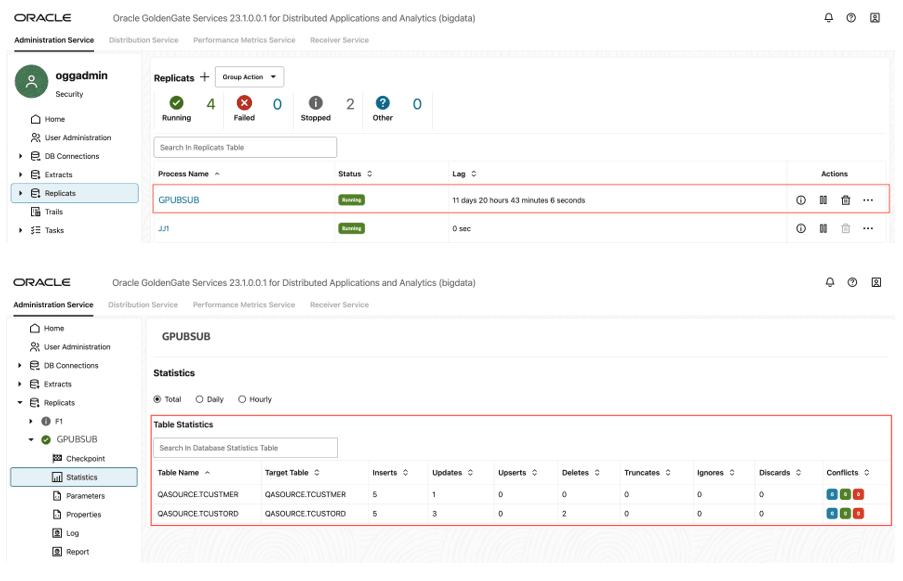Select the Total statistics radio button
Image resolution: width=903 pixels, height=581 pixels.
(157, 399)
